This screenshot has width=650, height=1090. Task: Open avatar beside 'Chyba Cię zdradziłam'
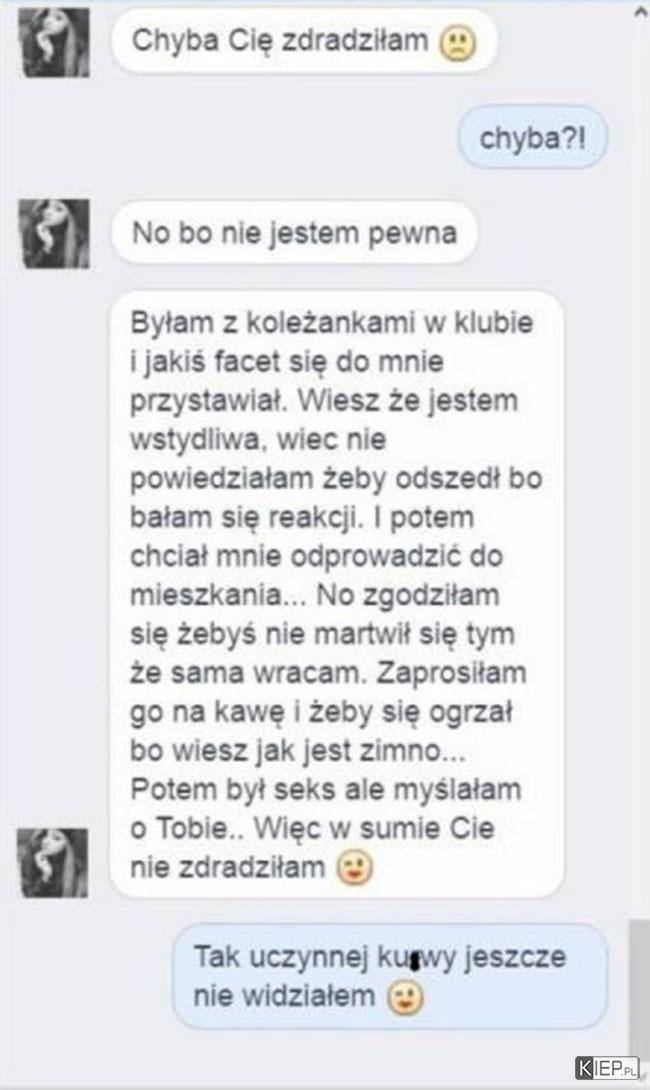tap(54, 43)
